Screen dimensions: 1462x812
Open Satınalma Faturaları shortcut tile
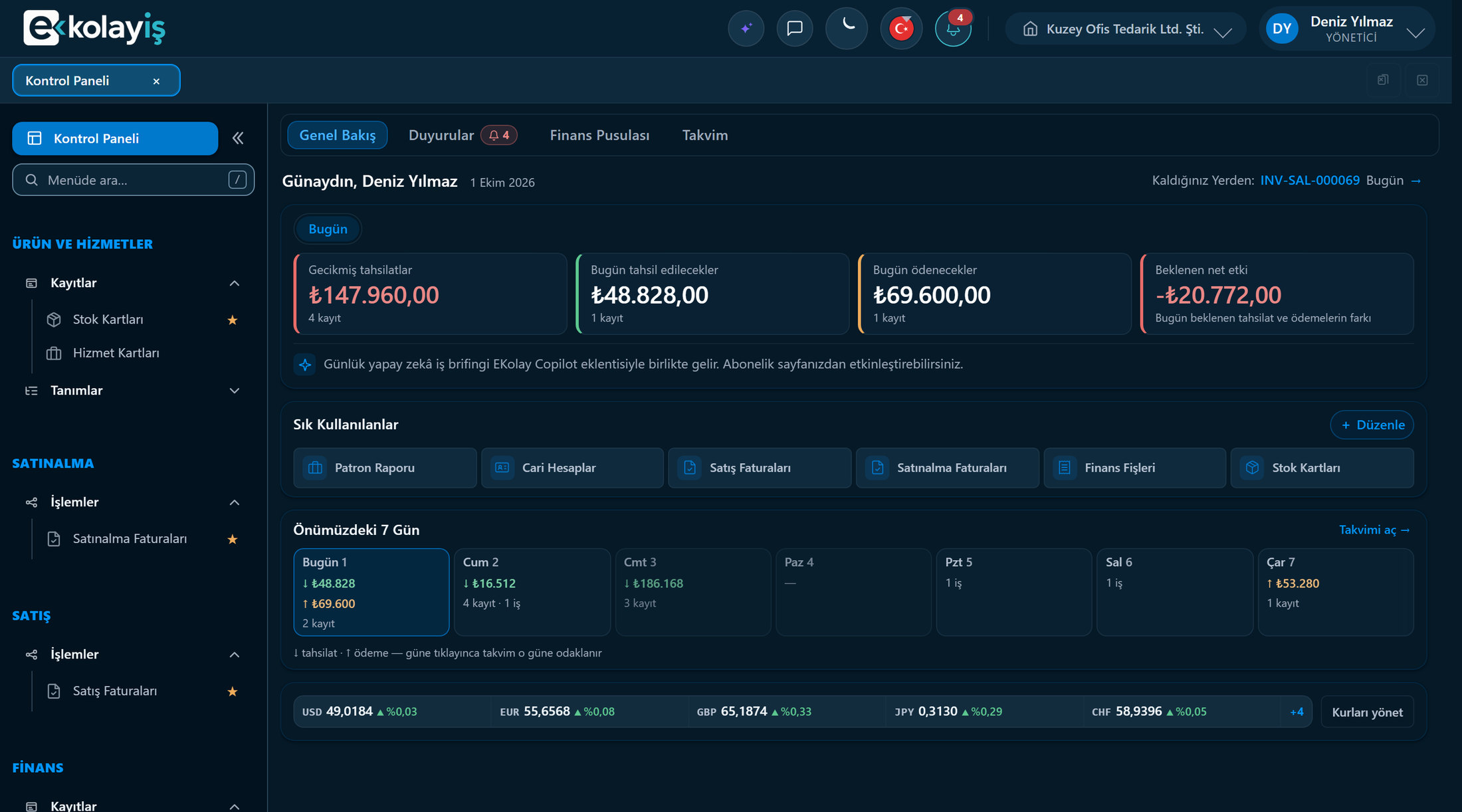[x=947, y=468]
